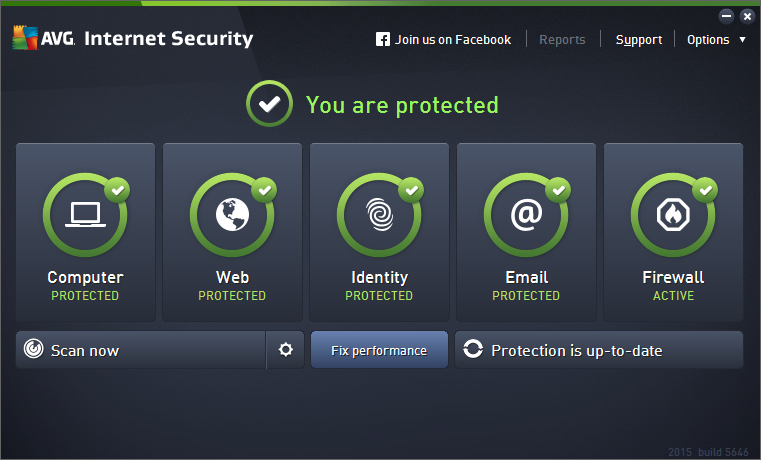Screen dimensions: 761x460
Task: Click the AVG logo
Action: 25,39
